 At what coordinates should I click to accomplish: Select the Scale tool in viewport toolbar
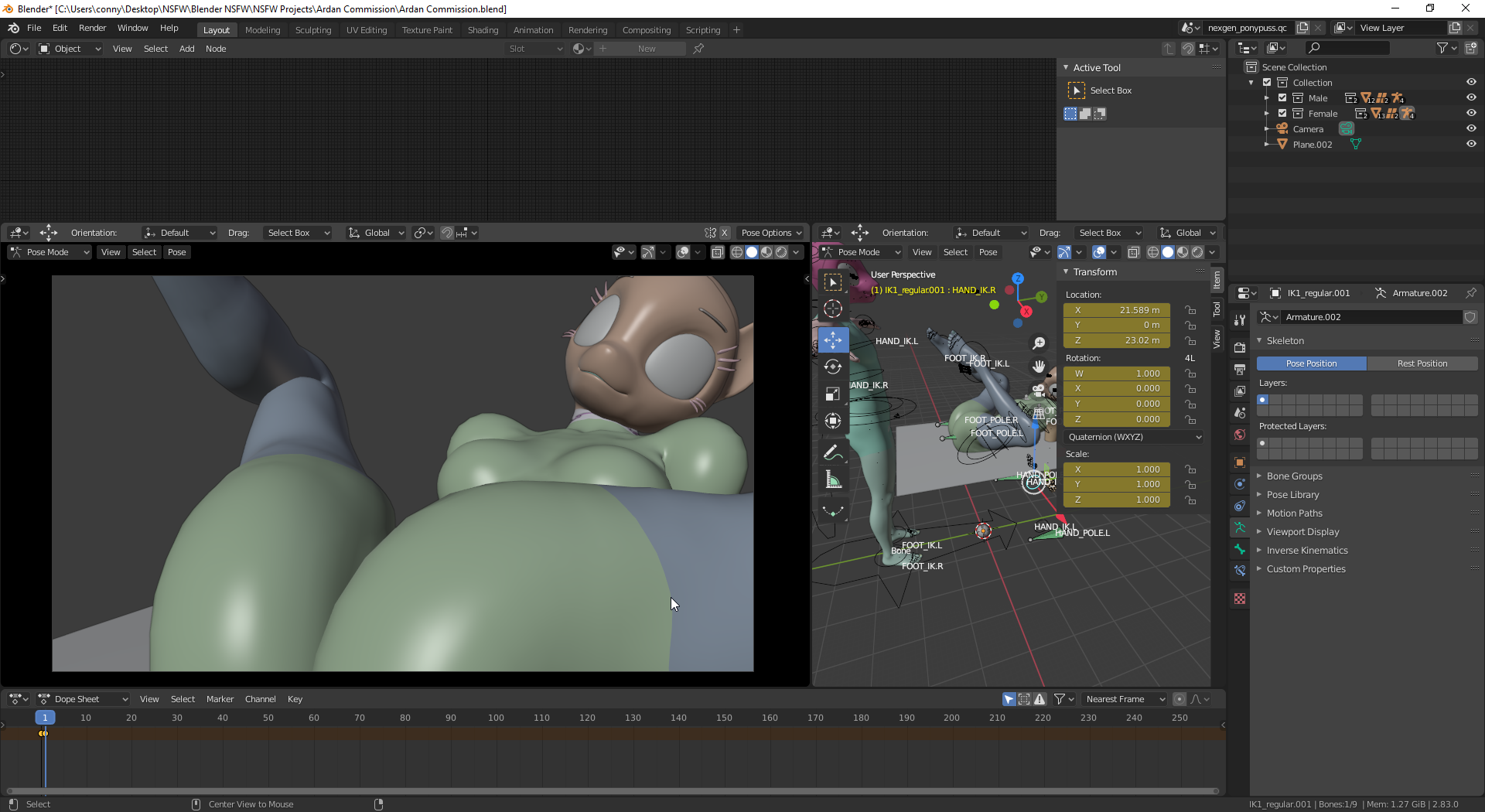833,394
